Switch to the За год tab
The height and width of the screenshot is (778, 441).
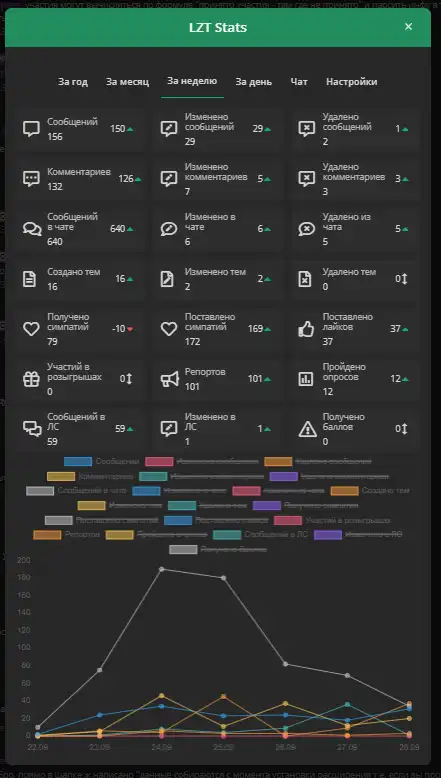[73, 82]
